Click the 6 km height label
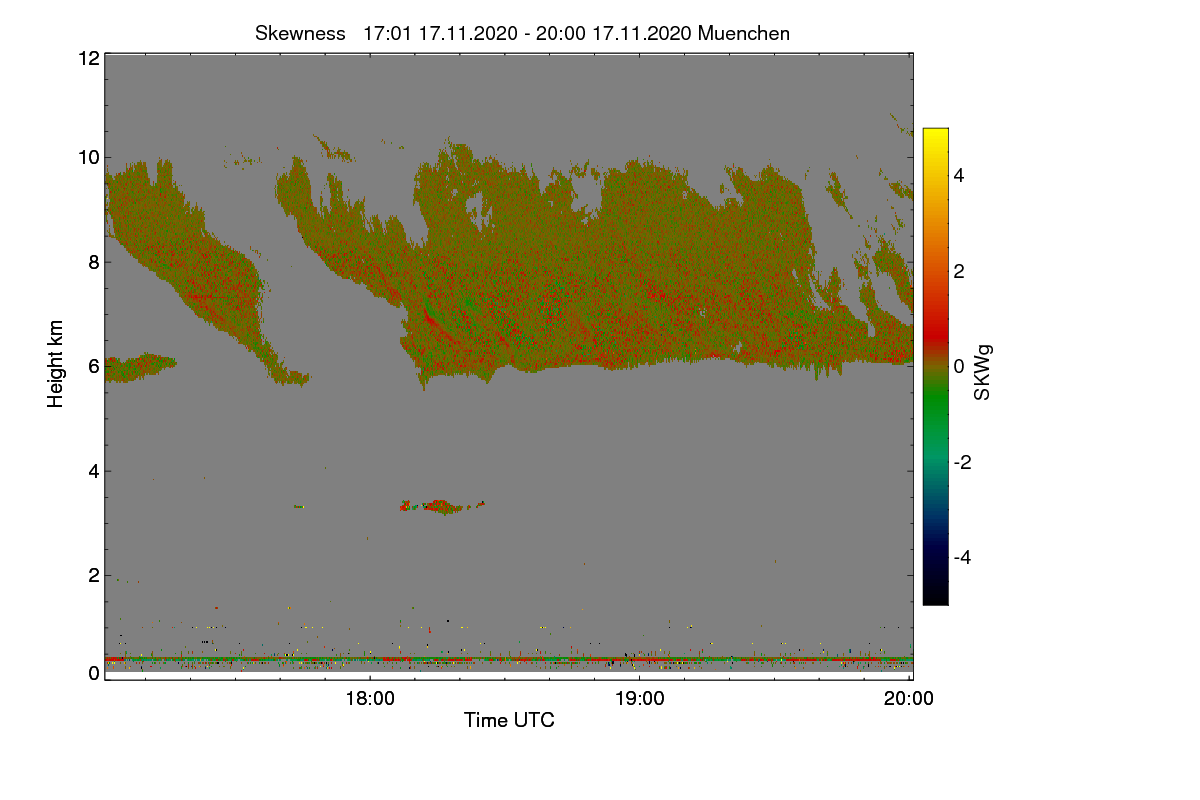 [93, 366]
